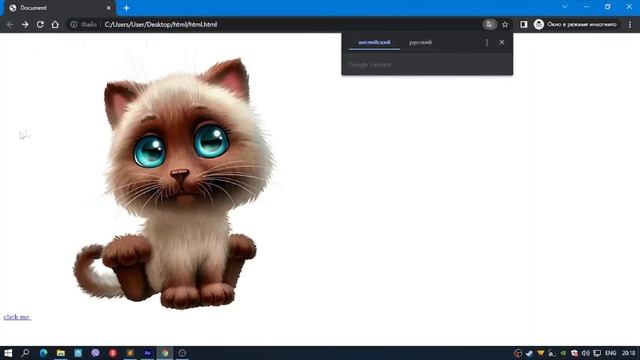The image size is (640, 360).
Task: Go to the Home page icon
Action: [x=55, y=24]
